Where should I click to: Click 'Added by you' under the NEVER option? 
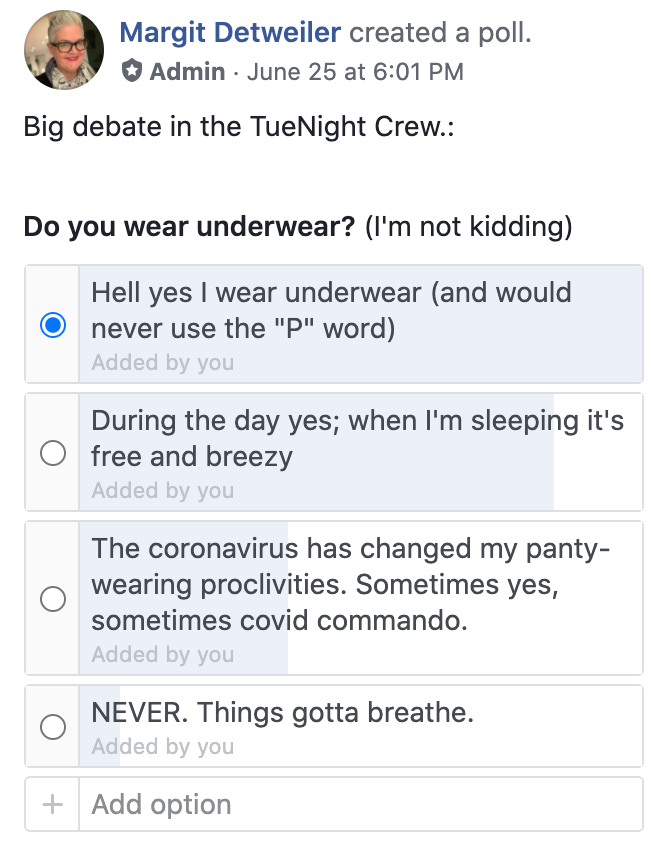163,746
